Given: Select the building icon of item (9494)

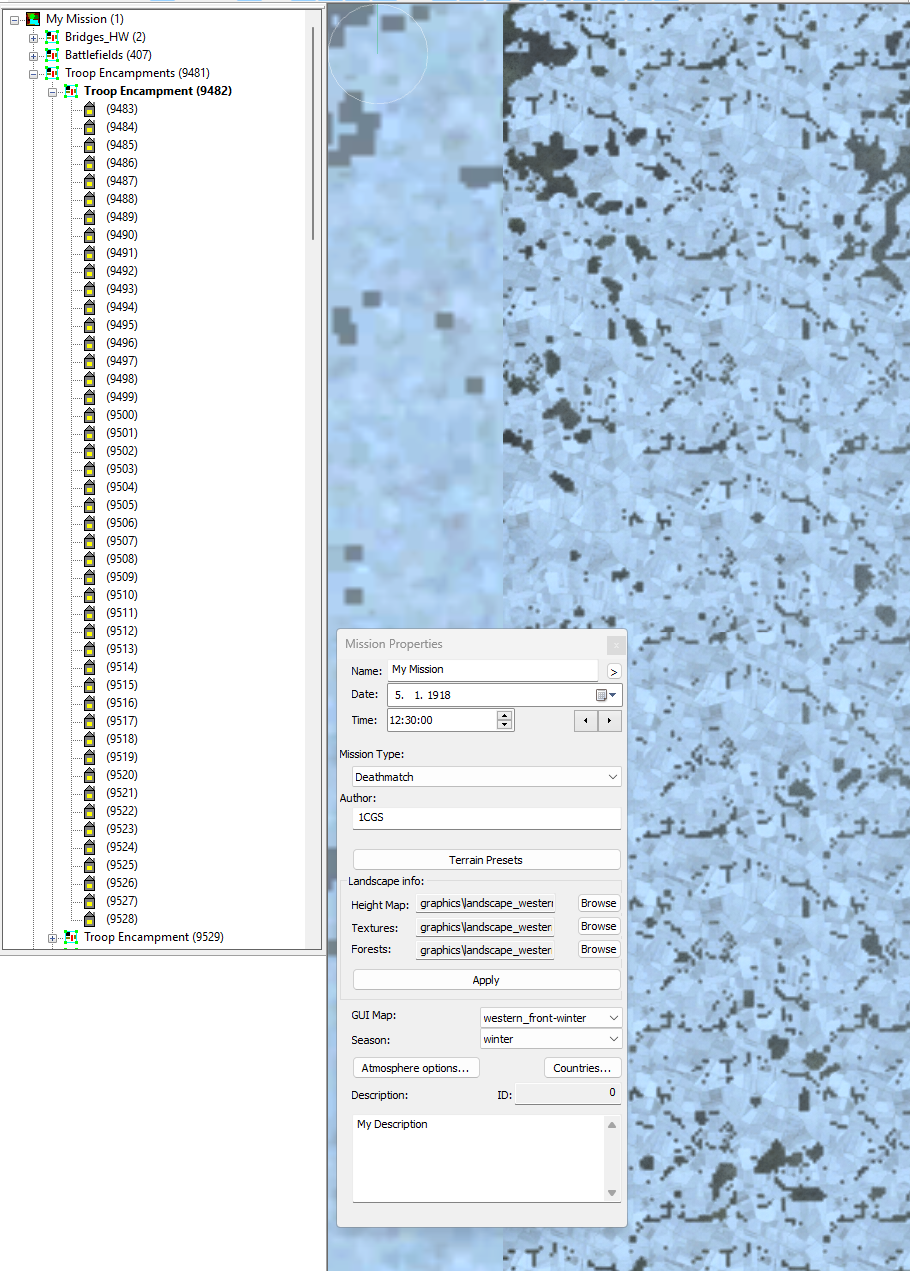Looking at the screenshot, I should point(89,307).
